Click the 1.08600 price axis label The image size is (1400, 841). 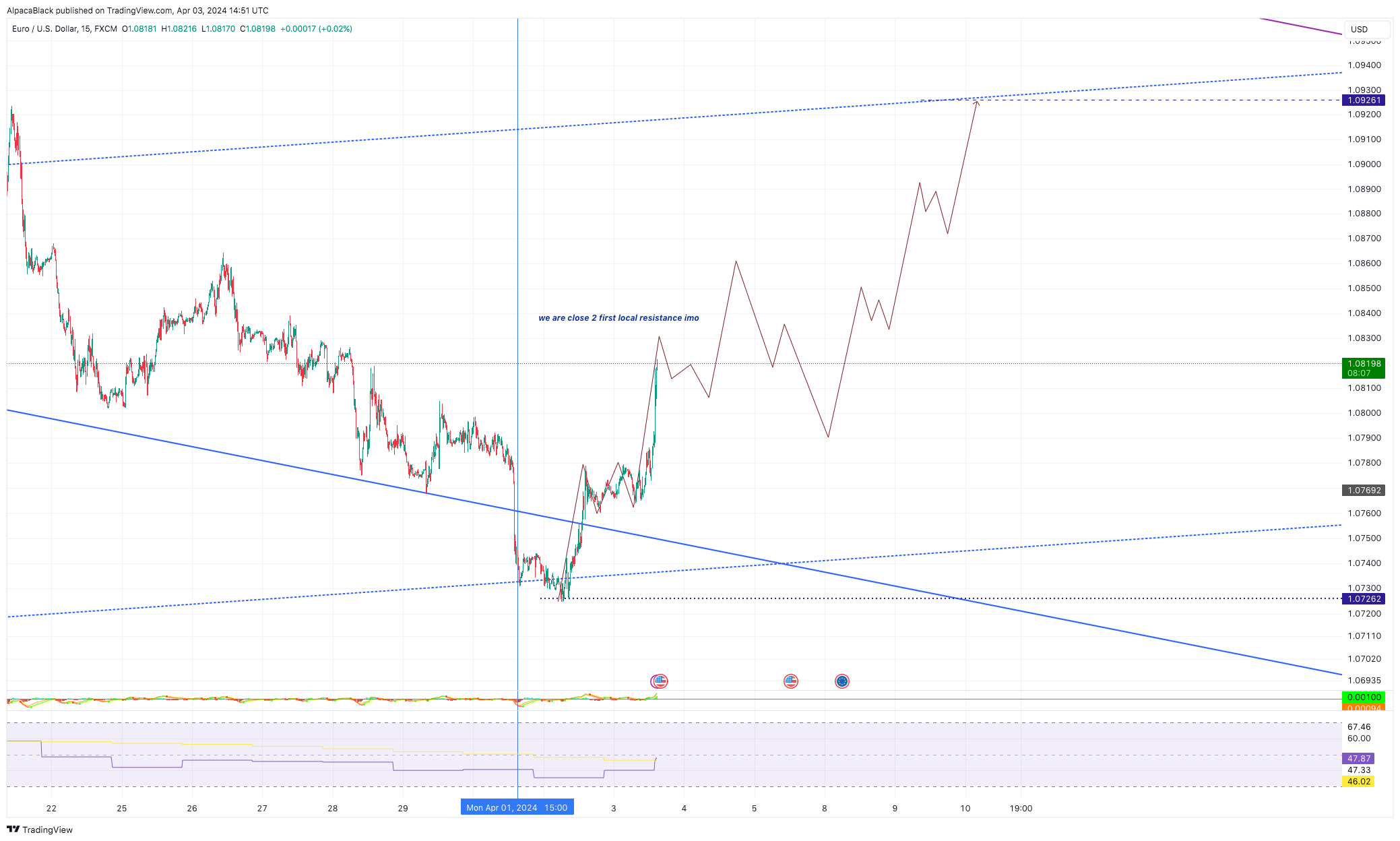tap(1364, 263)
